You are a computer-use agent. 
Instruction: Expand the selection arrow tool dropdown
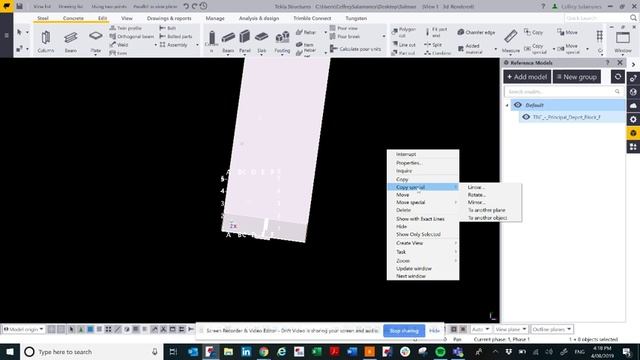pyautogui.click(x=27, y=32)
